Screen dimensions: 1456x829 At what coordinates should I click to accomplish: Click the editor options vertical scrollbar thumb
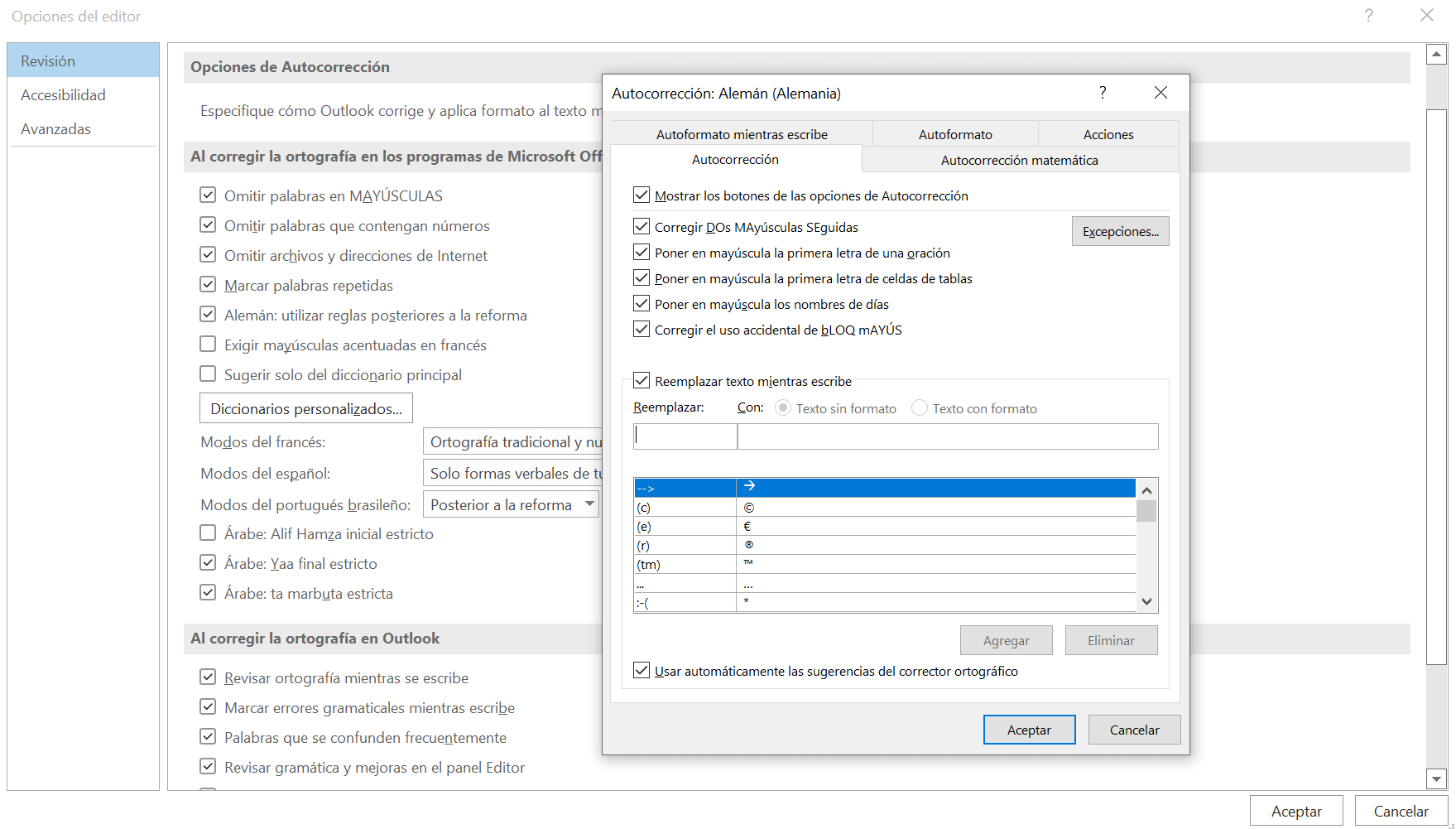click(x=1437, y=386)
